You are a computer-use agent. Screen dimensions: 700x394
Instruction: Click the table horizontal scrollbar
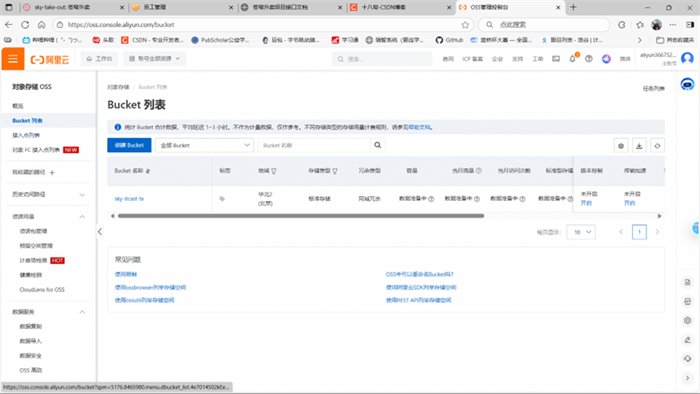click(x=301, y=216)
